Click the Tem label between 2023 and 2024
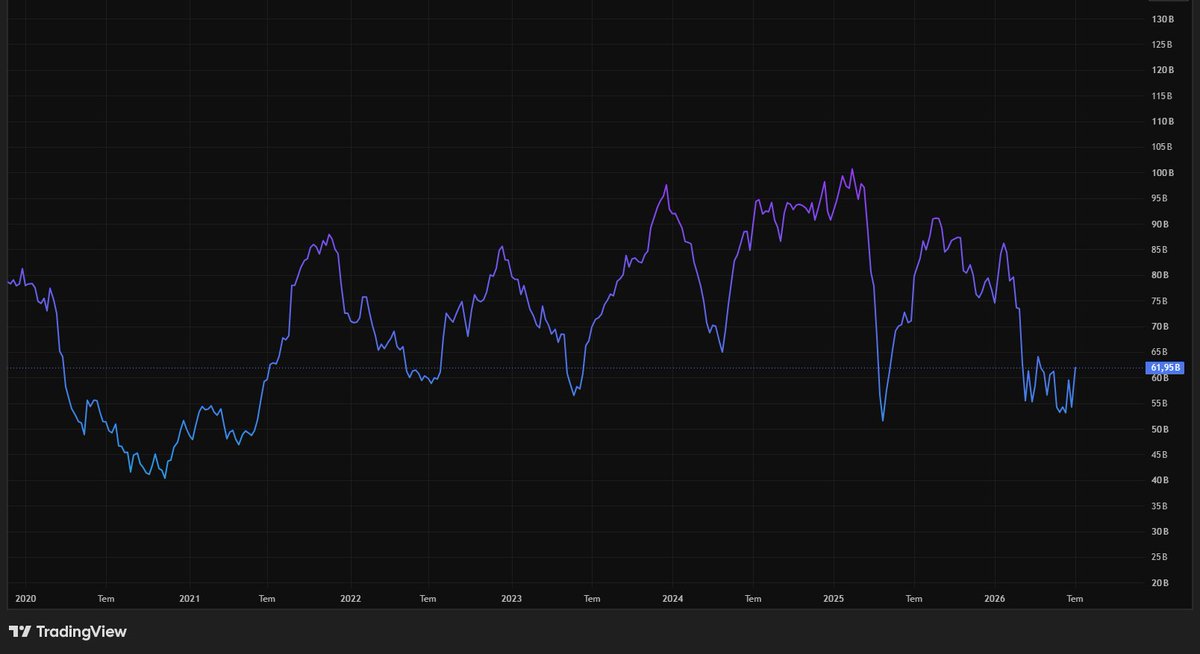 click(x=592, y=599)
